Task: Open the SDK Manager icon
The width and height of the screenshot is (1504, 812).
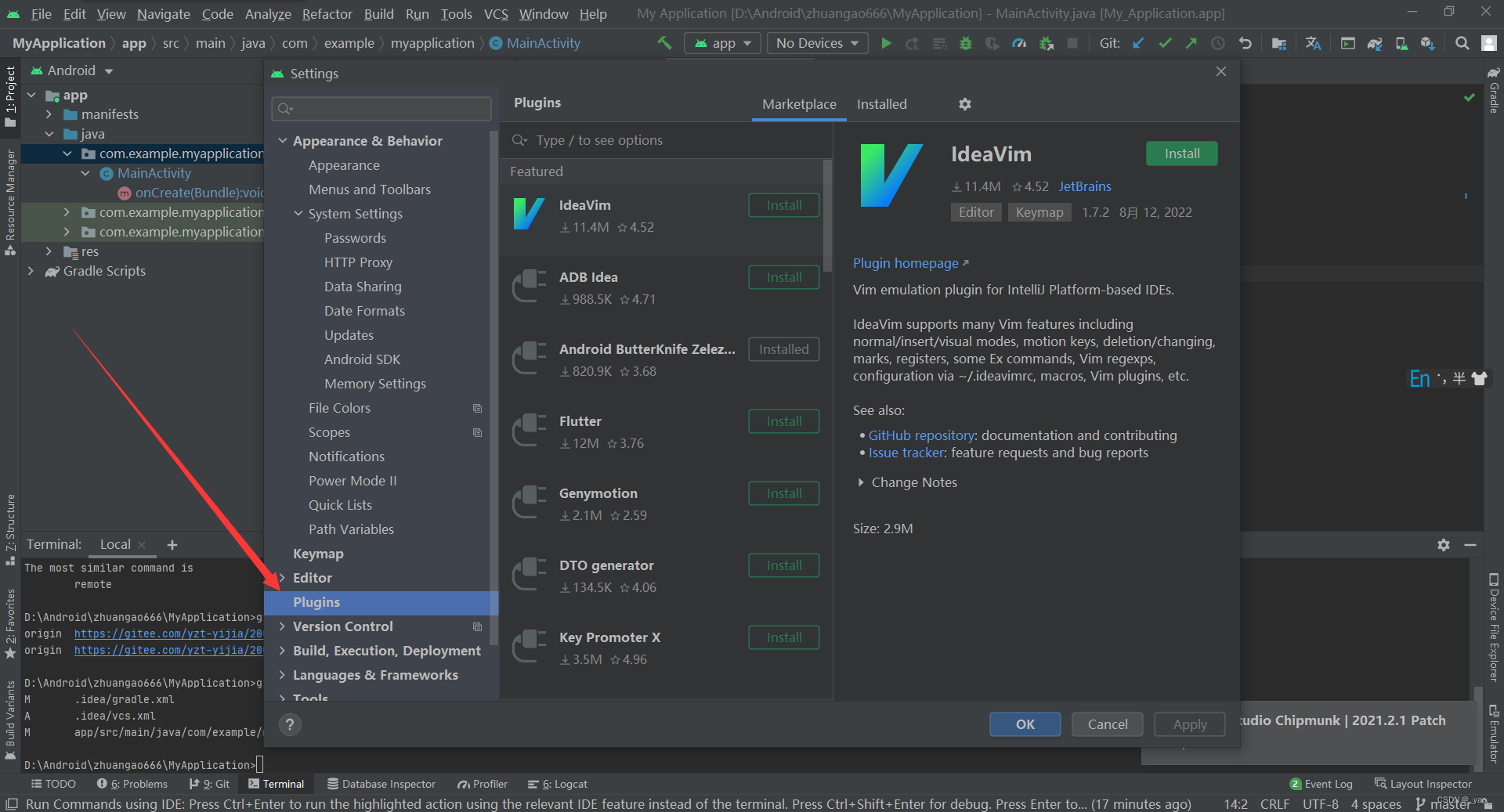Action: click(x=1427, y=43)
